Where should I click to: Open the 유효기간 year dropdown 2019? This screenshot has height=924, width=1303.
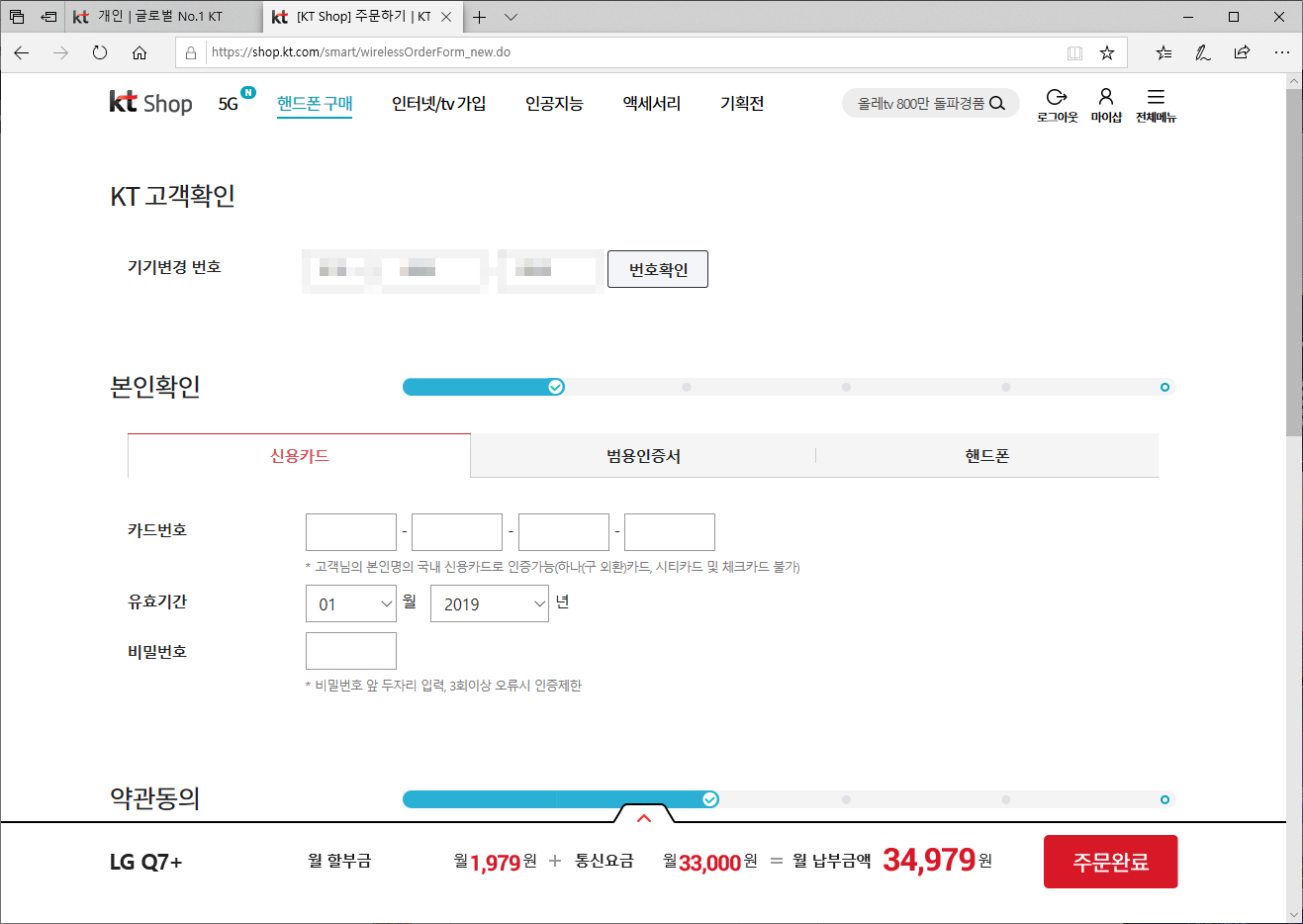point(490,603)
